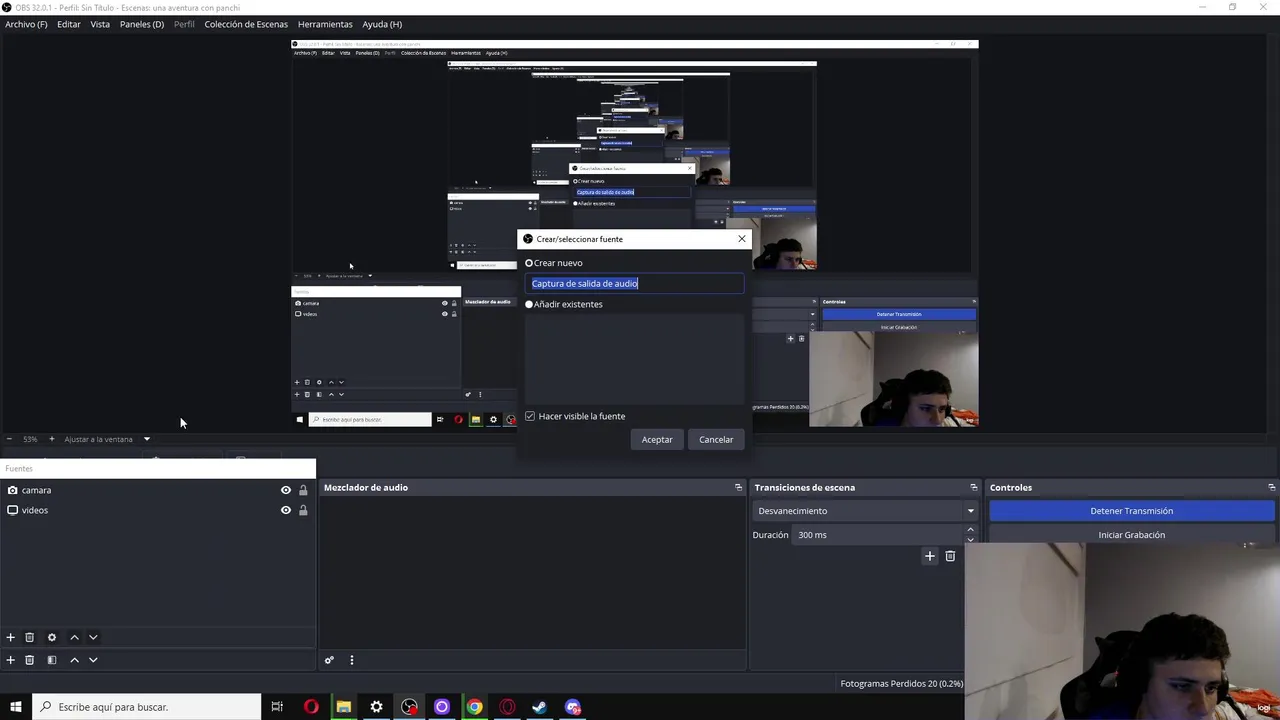This screenshot has width=1280, height=720.
Task: Select the Crear nuevo radio option
Action: (x=529, y=263)
